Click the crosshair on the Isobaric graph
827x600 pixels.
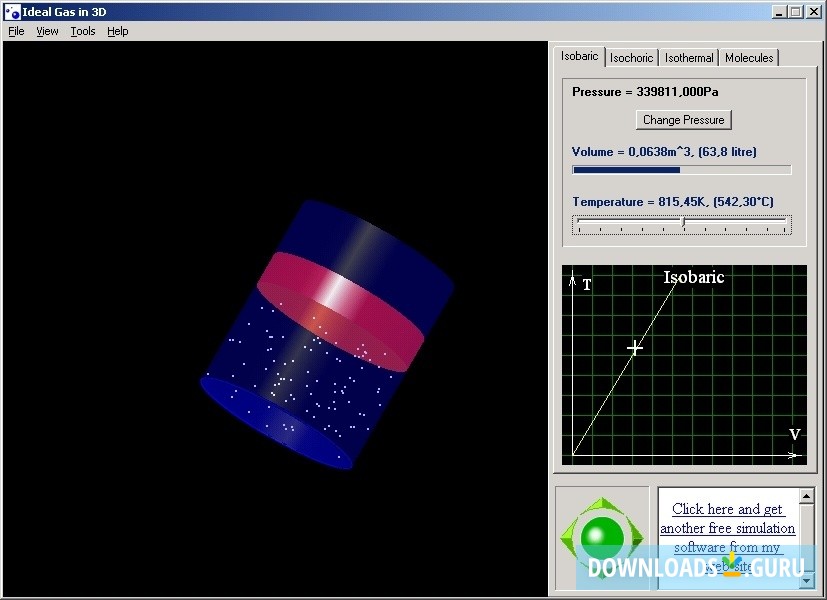coord(634,348)
